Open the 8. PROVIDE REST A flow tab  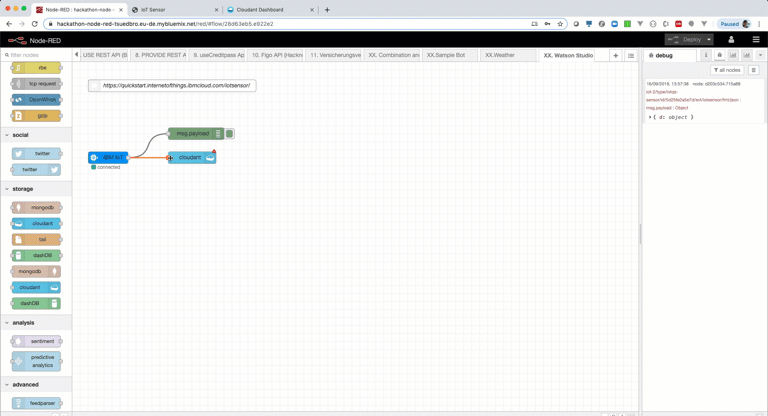[x=159, y=55]
